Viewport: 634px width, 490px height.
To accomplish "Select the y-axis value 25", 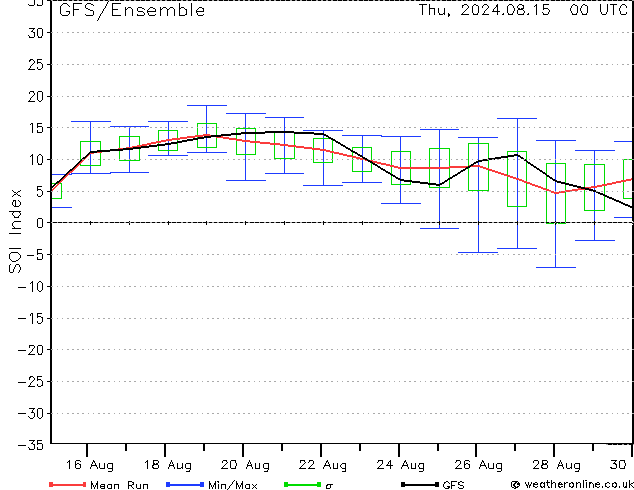I will 36,64.
